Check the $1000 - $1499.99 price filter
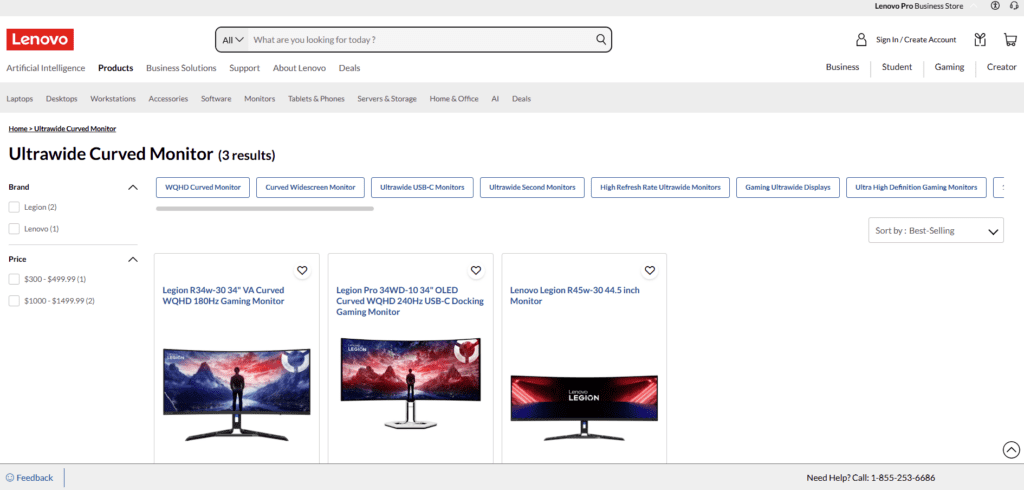 [14, 301]
